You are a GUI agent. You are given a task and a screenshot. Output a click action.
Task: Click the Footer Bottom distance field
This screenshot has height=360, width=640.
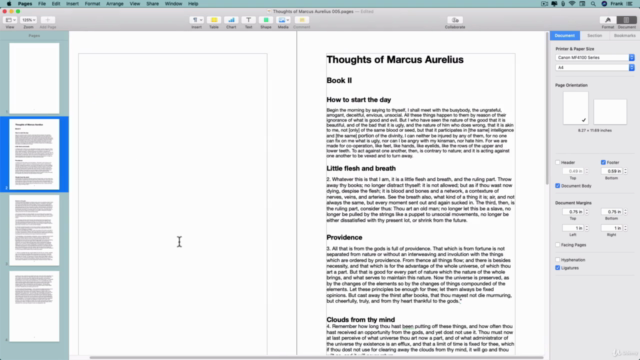pyautogui.click(x=611, y=171)
